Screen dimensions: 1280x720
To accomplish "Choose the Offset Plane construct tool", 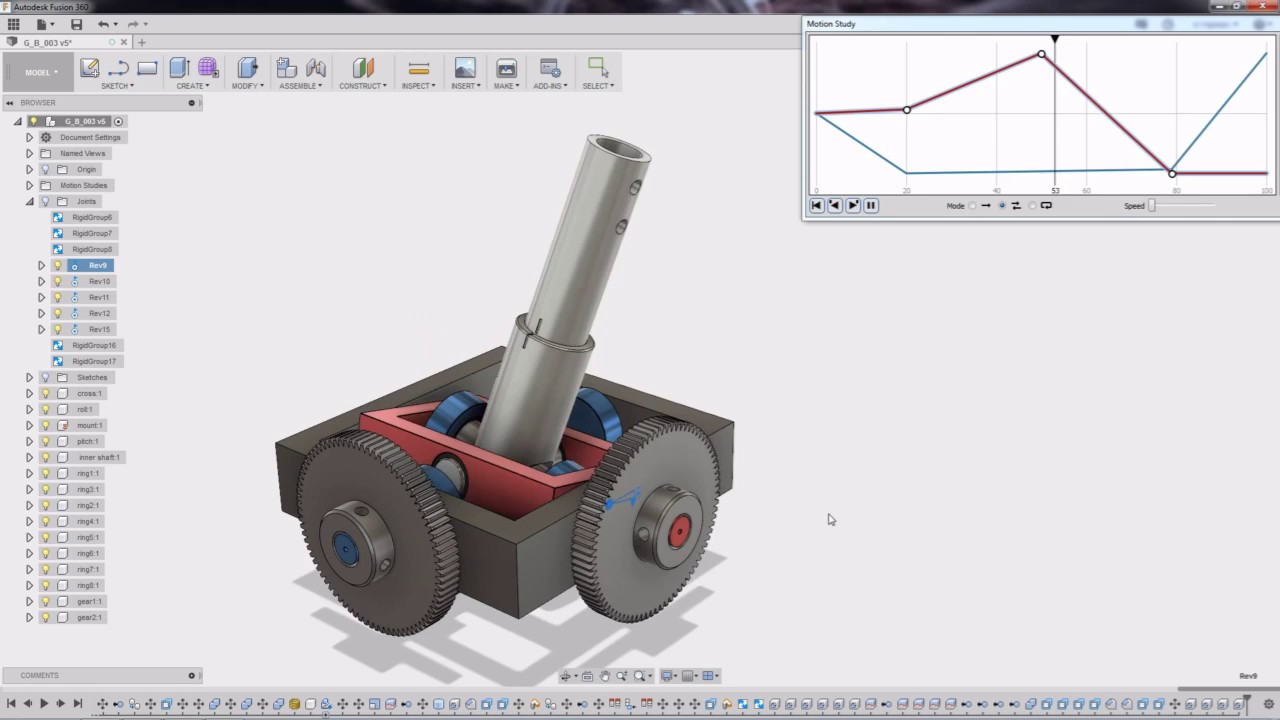I will point(363,68).
